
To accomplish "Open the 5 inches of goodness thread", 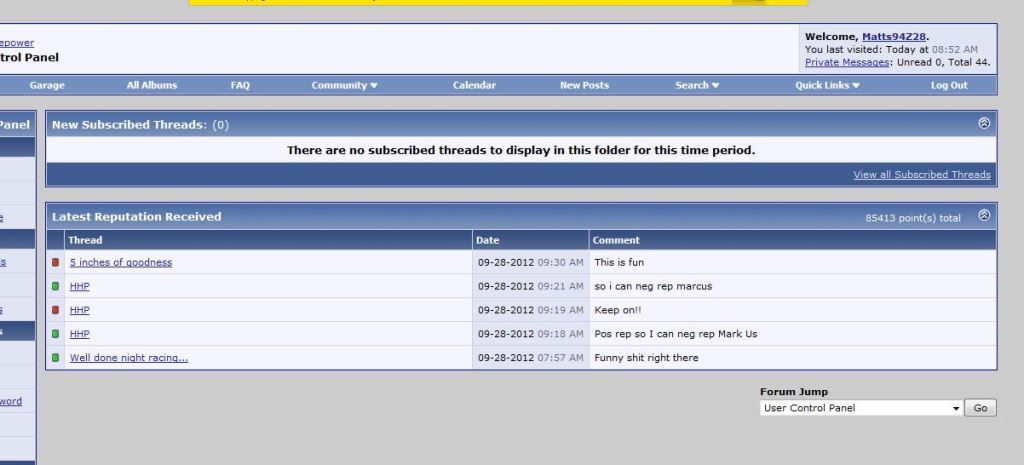I will point(121,263).
